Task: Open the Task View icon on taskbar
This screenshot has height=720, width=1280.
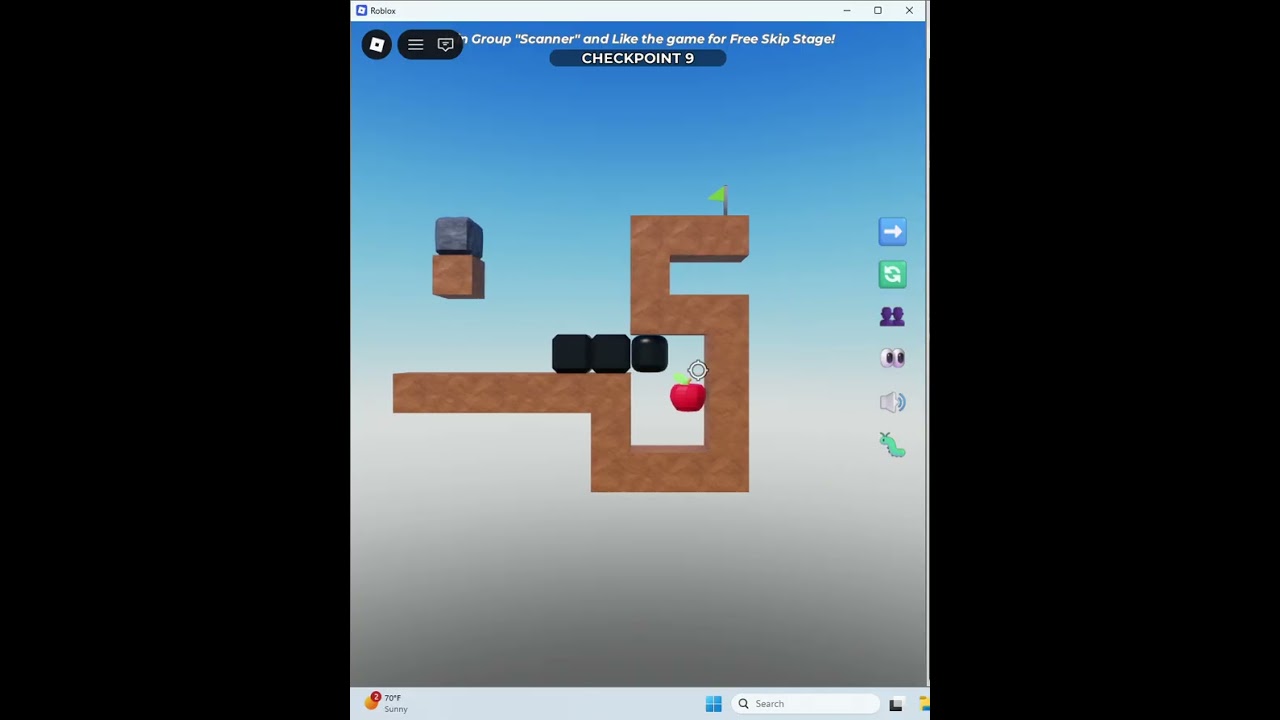Action: tap(896, 704)
